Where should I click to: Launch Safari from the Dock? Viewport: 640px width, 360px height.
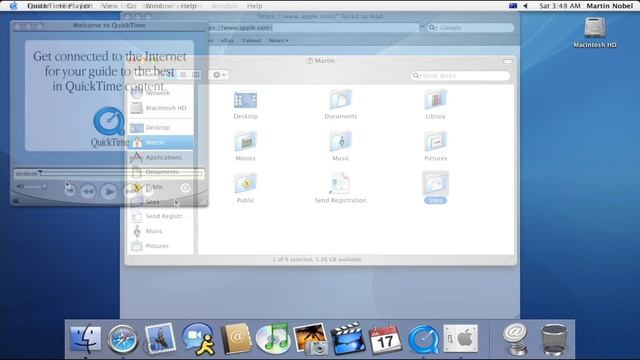(122, 340)
